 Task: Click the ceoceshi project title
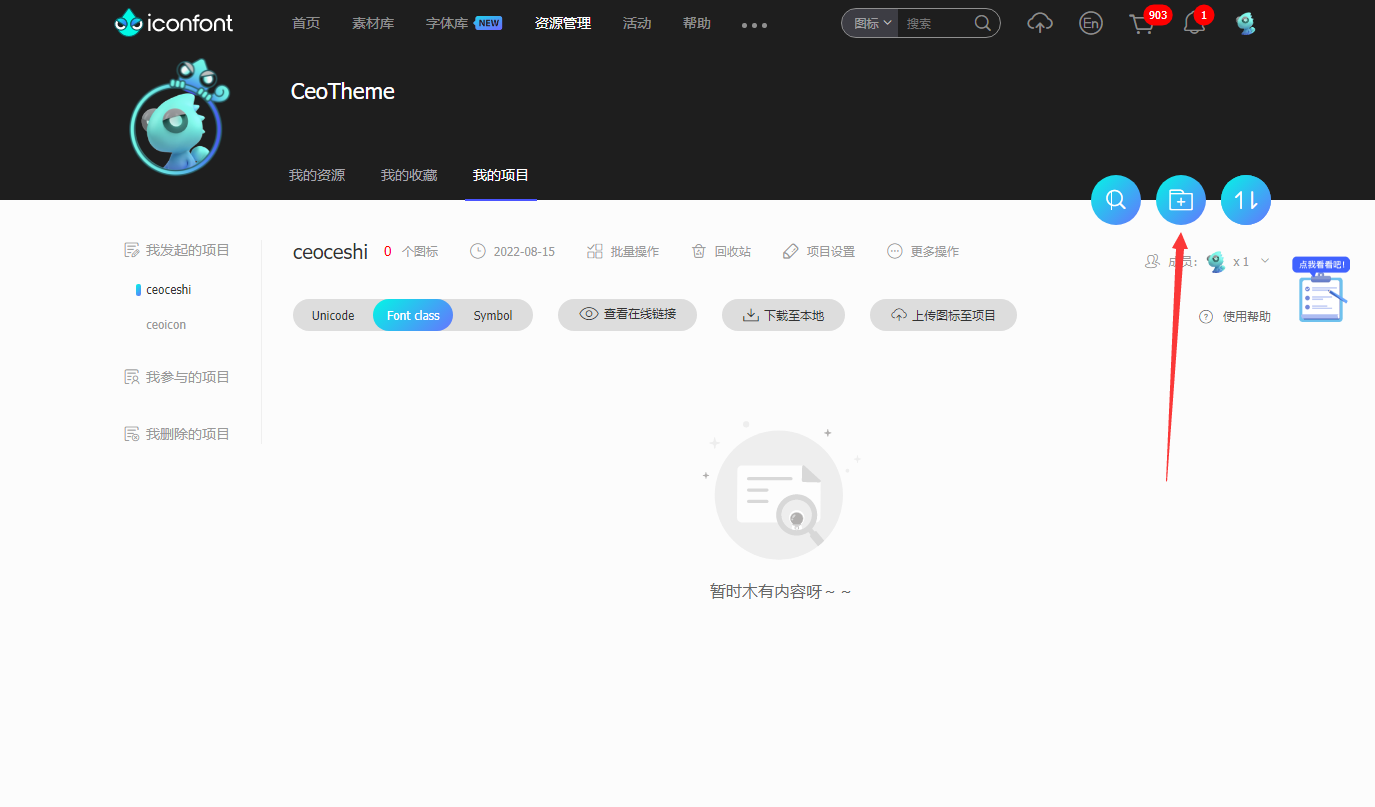(x=330, y=252)
